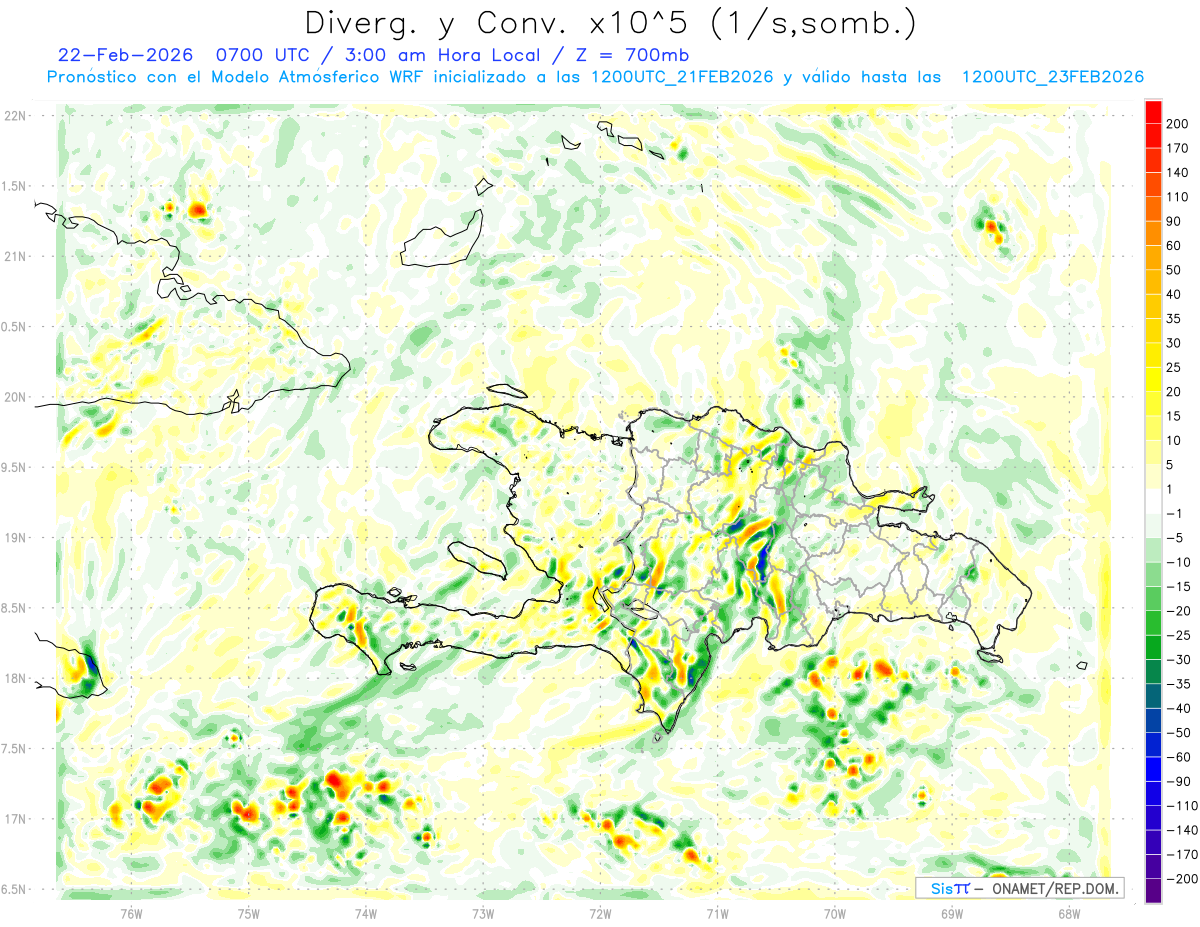Click the '75W' longitude label
The height and width of the screenshot is (927, 1200).
[249, 913]
